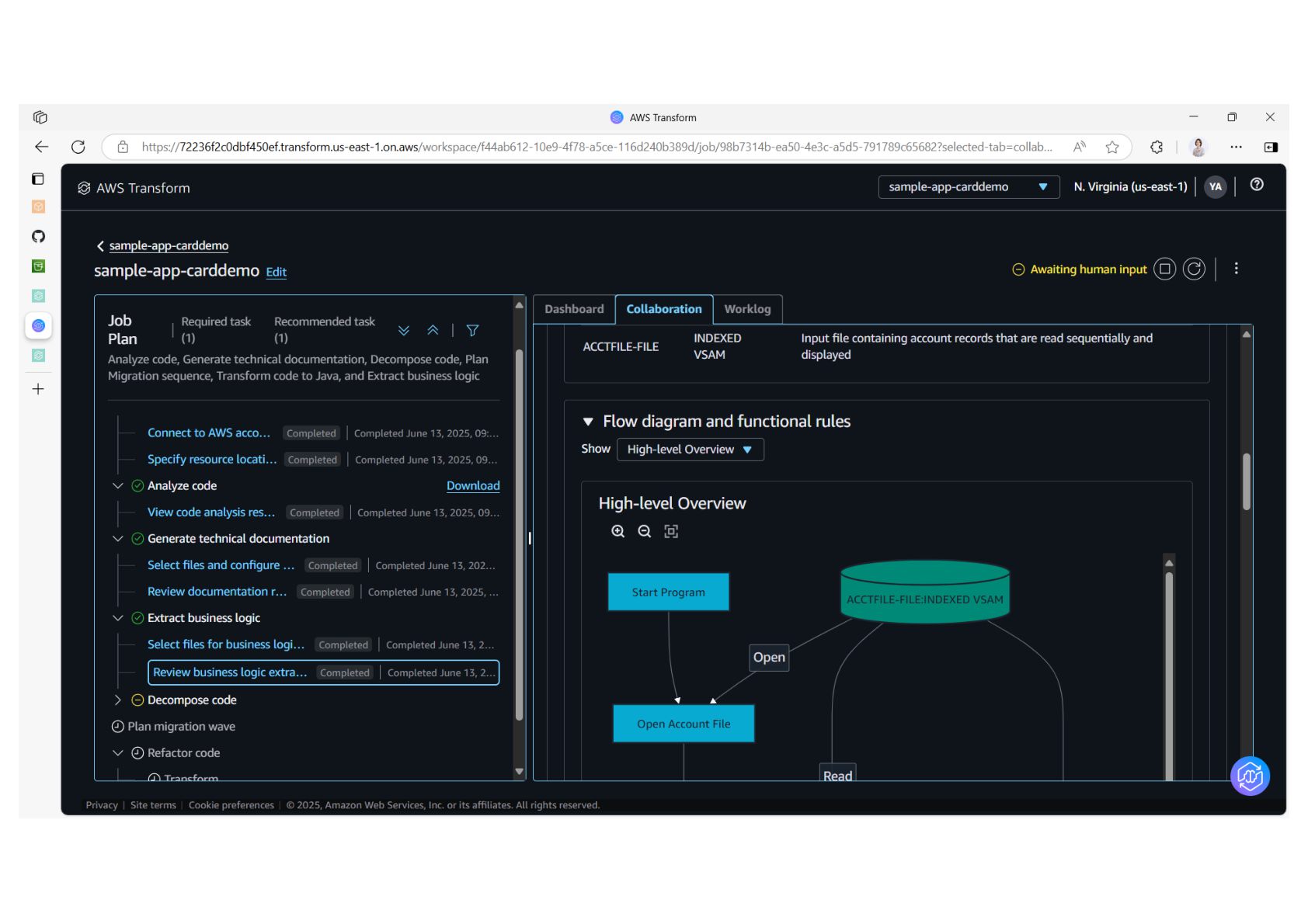Go back to sample-app-carddemo breadcrumb link
This screenshot has width=1308, height=924.
169,245
